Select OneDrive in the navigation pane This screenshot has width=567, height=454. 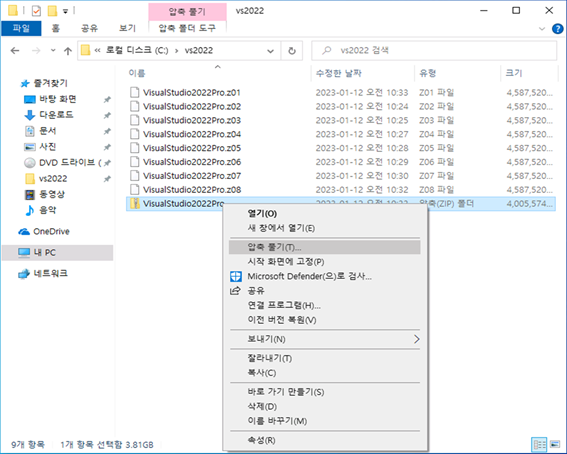click(x=44, y=231)
